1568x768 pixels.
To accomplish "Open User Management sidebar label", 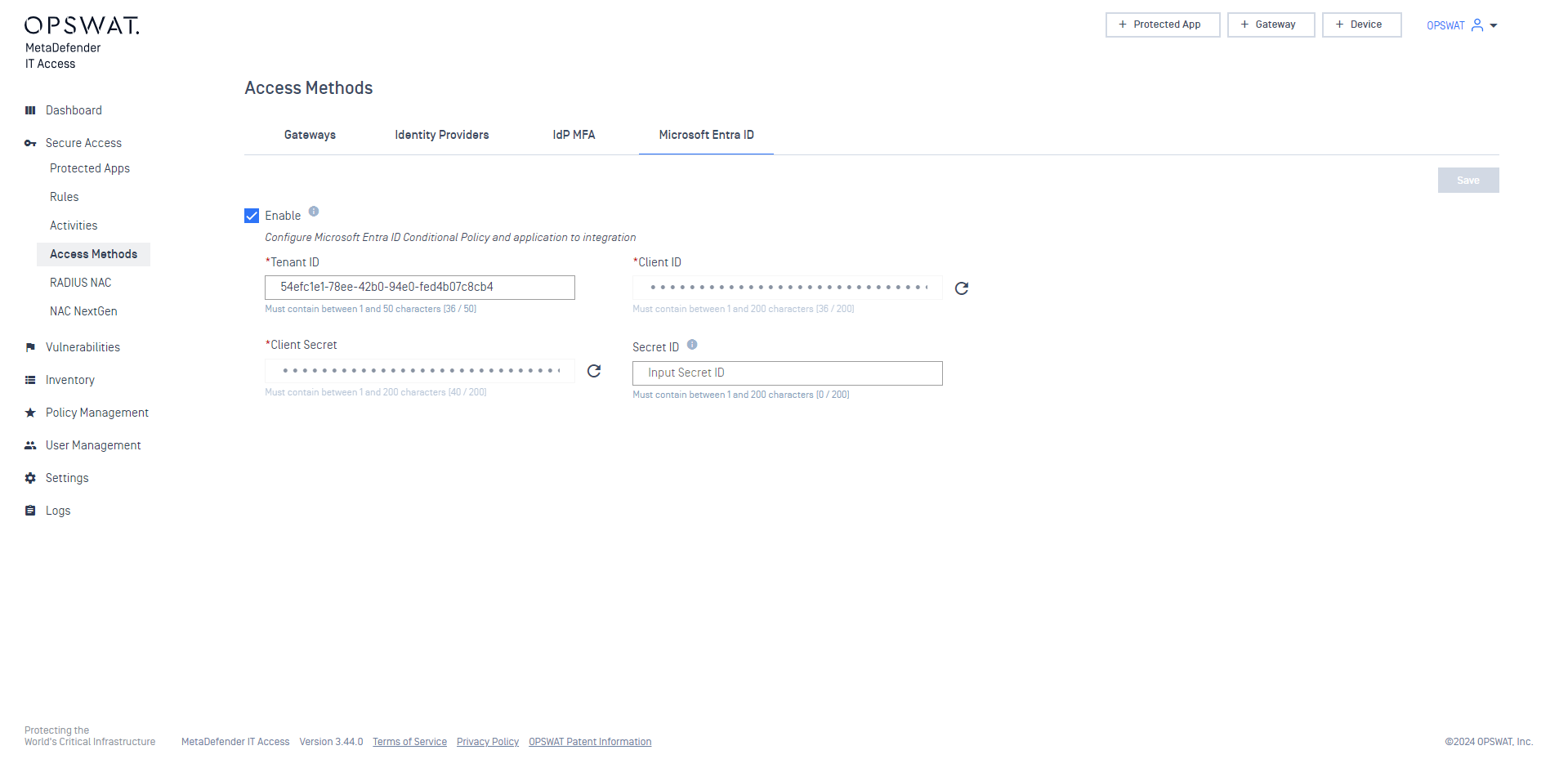I will point(93,445).
